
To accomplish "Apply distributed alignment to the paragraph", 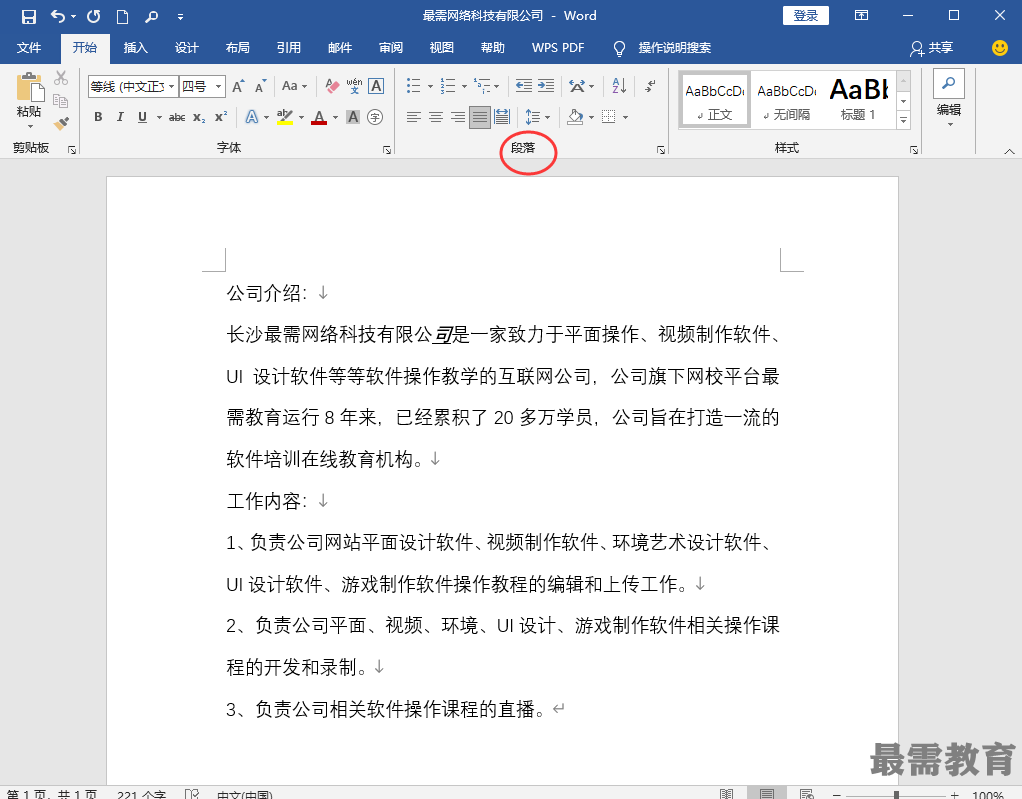I will tap(502, 117).
